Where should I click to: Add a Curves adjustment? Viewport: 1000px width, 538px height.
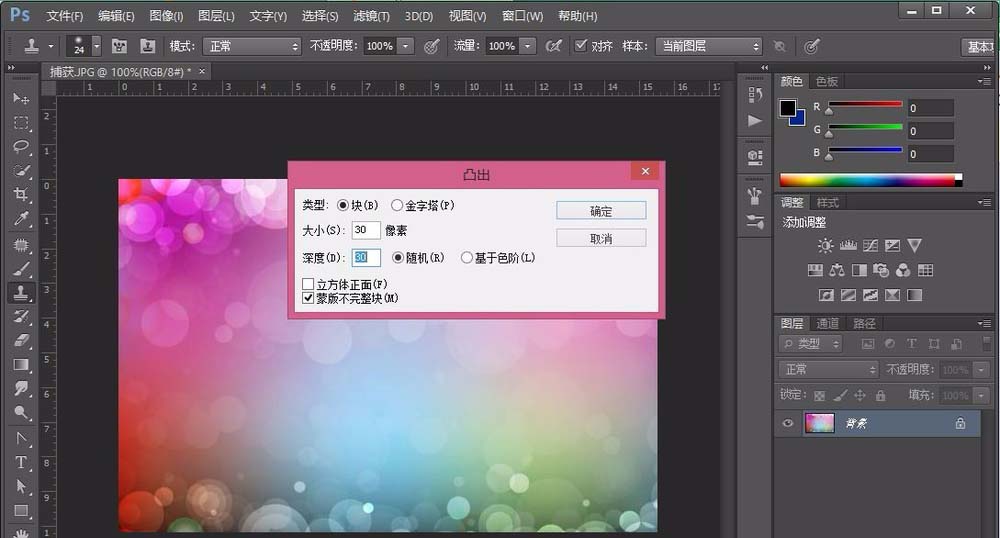[x=870, y=245]
